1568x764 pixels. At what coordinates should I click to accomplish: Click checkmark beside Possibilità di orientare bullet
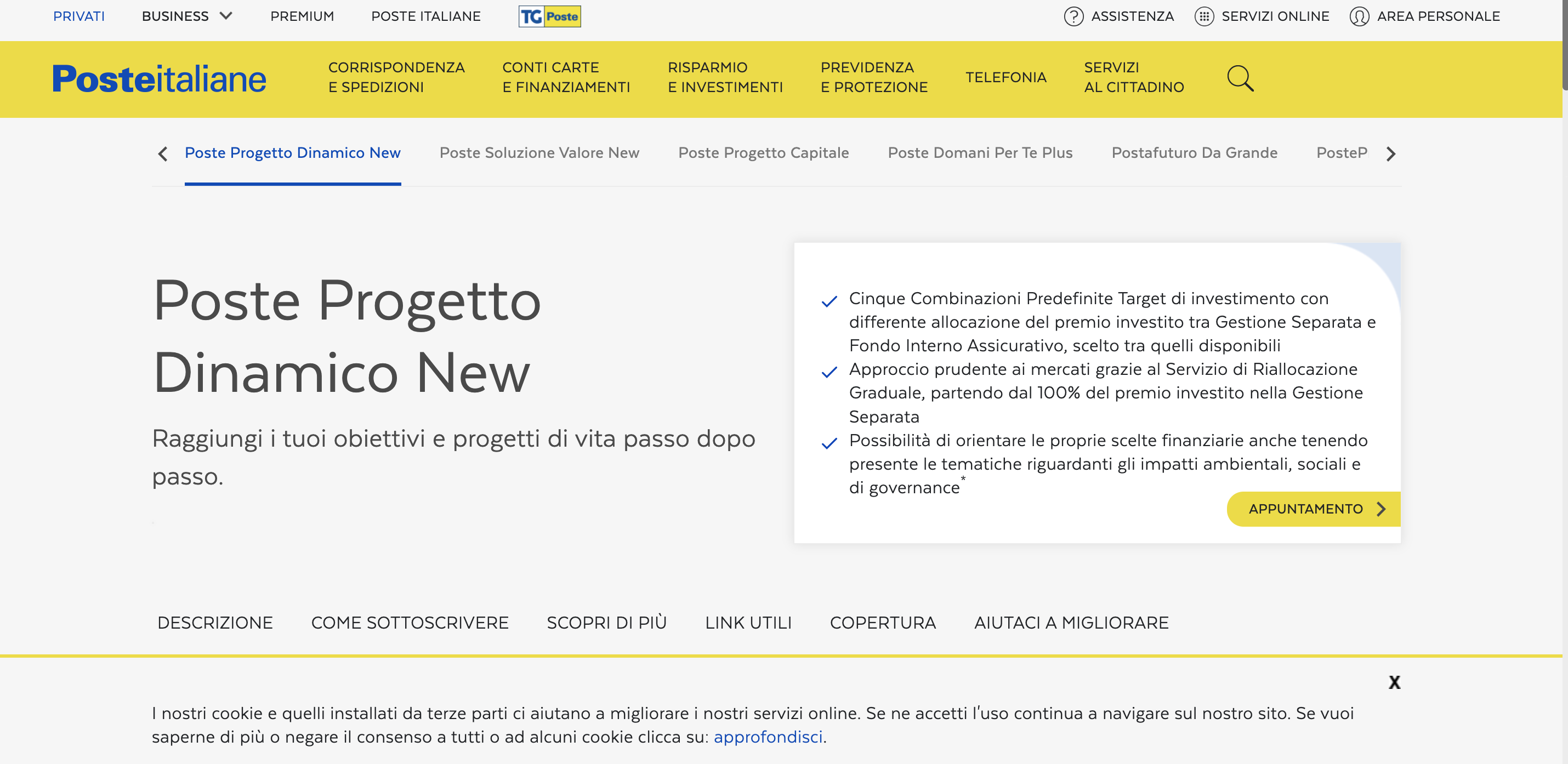(829, 443)
